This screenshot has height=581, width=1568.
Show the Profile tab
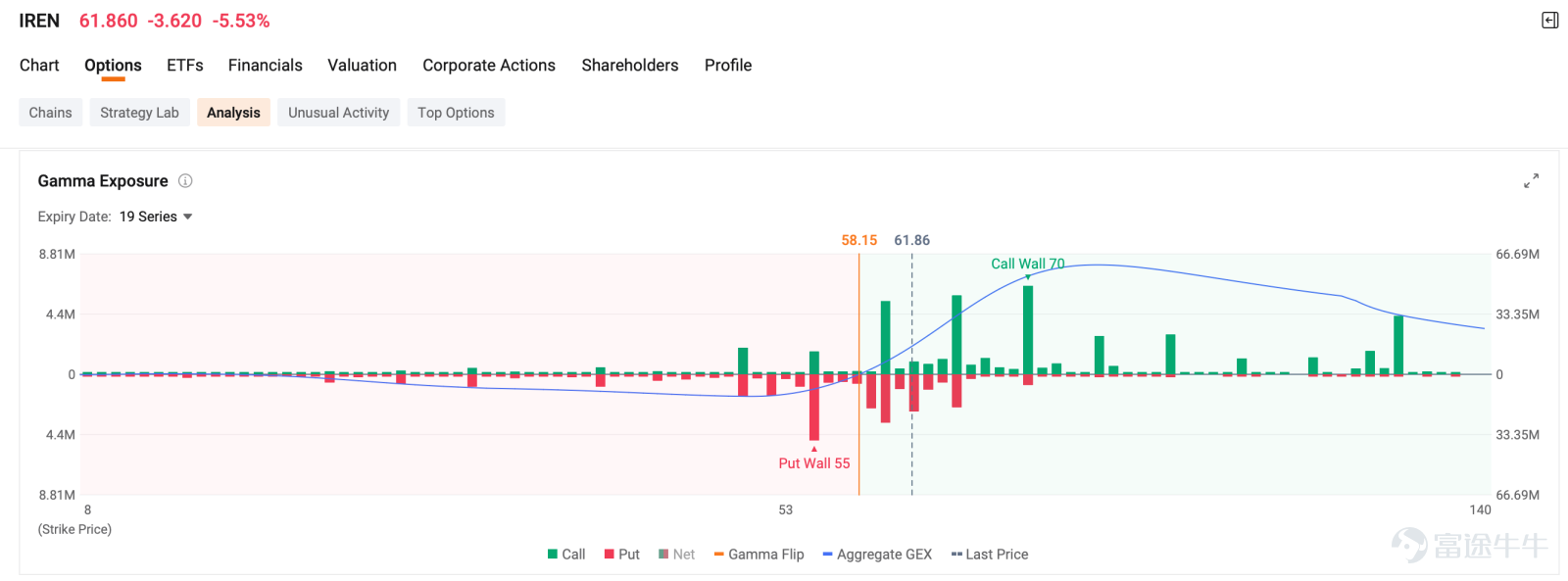(x=728, y=66)
